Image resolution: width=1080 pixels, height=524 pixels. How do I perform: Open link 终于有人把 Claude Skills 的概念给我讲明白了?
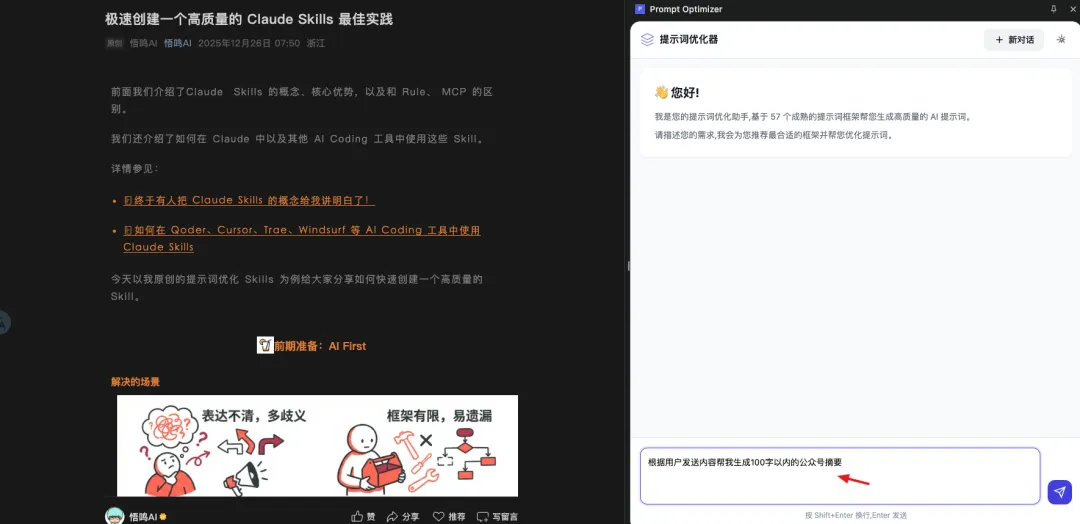pos(249,200)
